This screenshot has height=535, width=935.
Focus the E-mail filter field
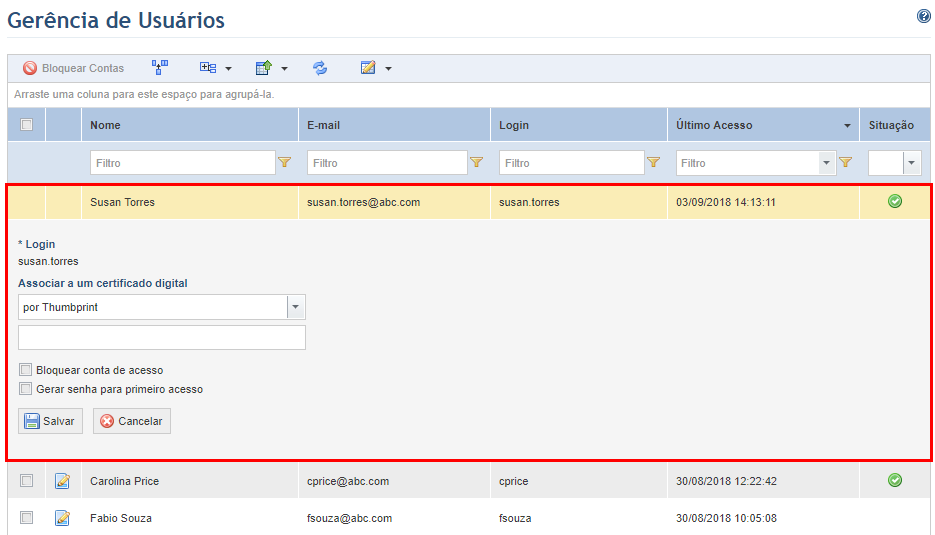[387, 163]
